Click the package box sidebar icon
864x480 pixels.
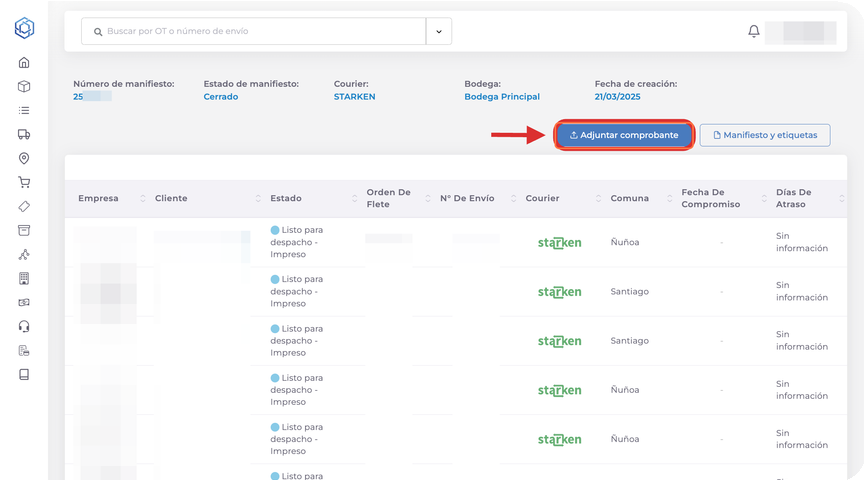pos(24,86)
